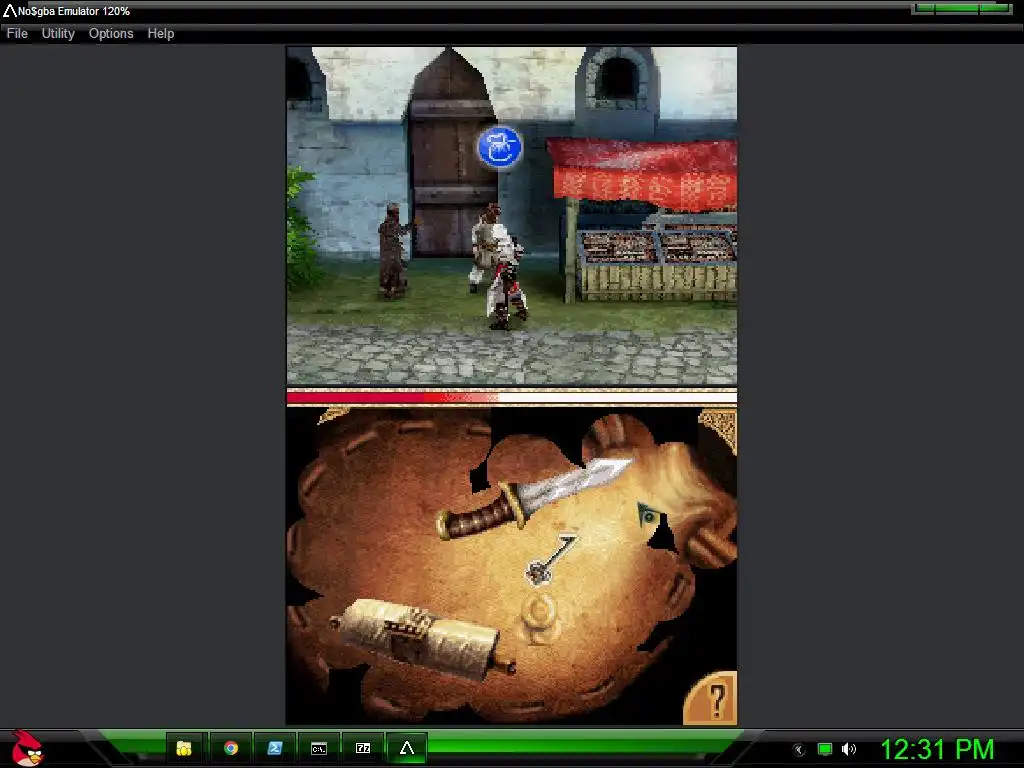The height and width of the screenshot is (768, 1024).
Task: Open the Utility menu
Action: point(58,33)
